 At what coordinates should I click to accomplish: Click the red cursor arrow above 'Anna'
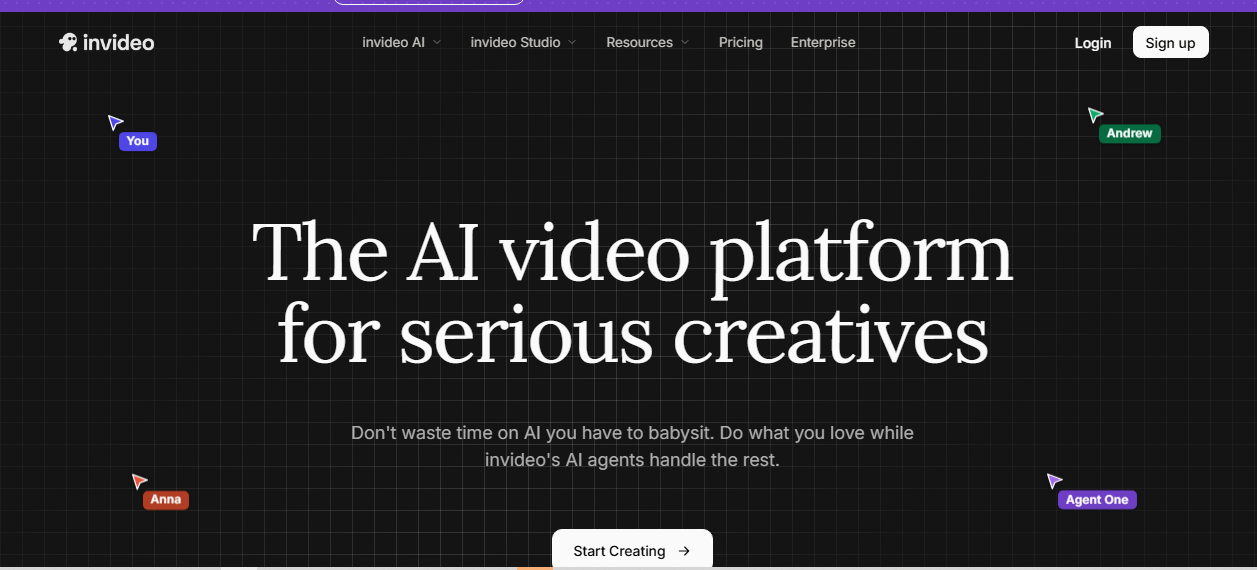click(139, 481)
